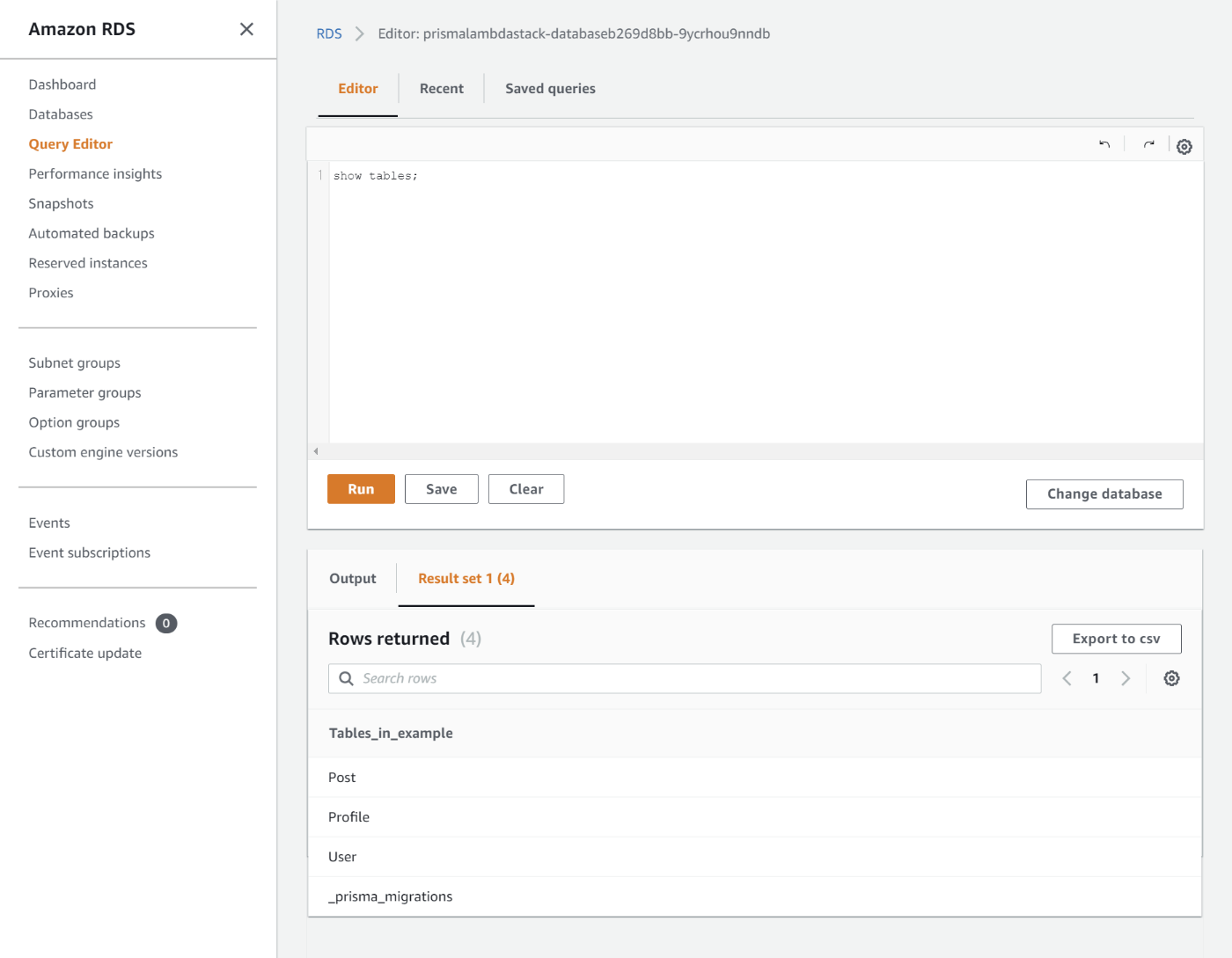Open Performance insights page
Image resolution: width=1232 pixels, height=958 pixels.
[x=95, y=174]
